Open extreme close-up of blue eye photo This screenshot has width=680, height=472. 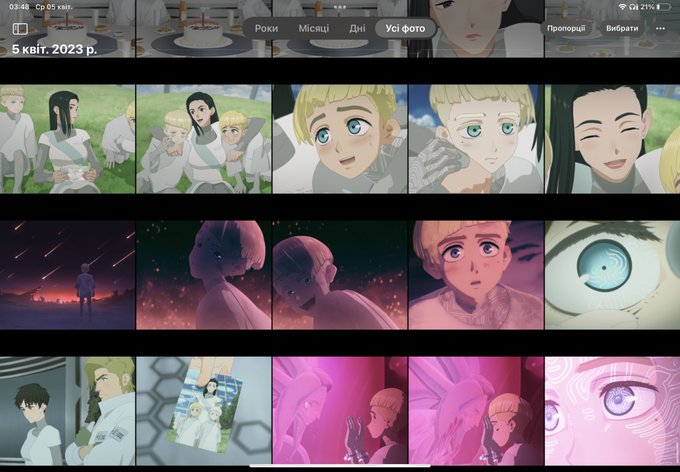point(612,275)
